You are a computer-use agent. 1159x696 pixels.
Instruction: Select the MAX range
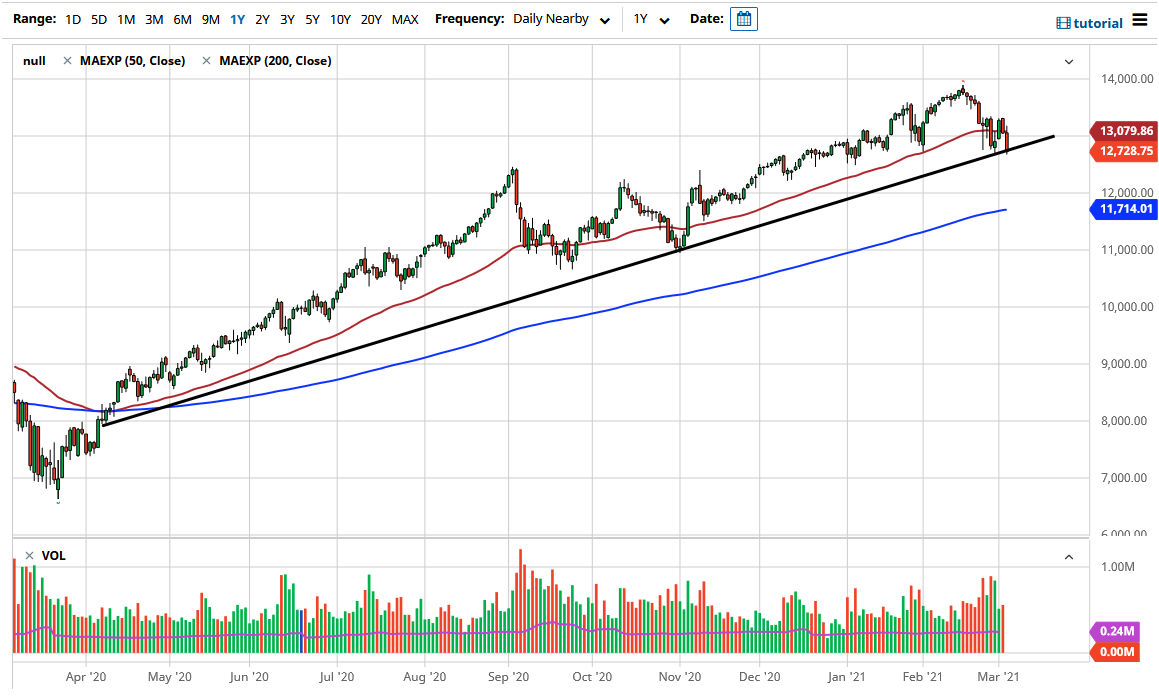click(405, 19)
